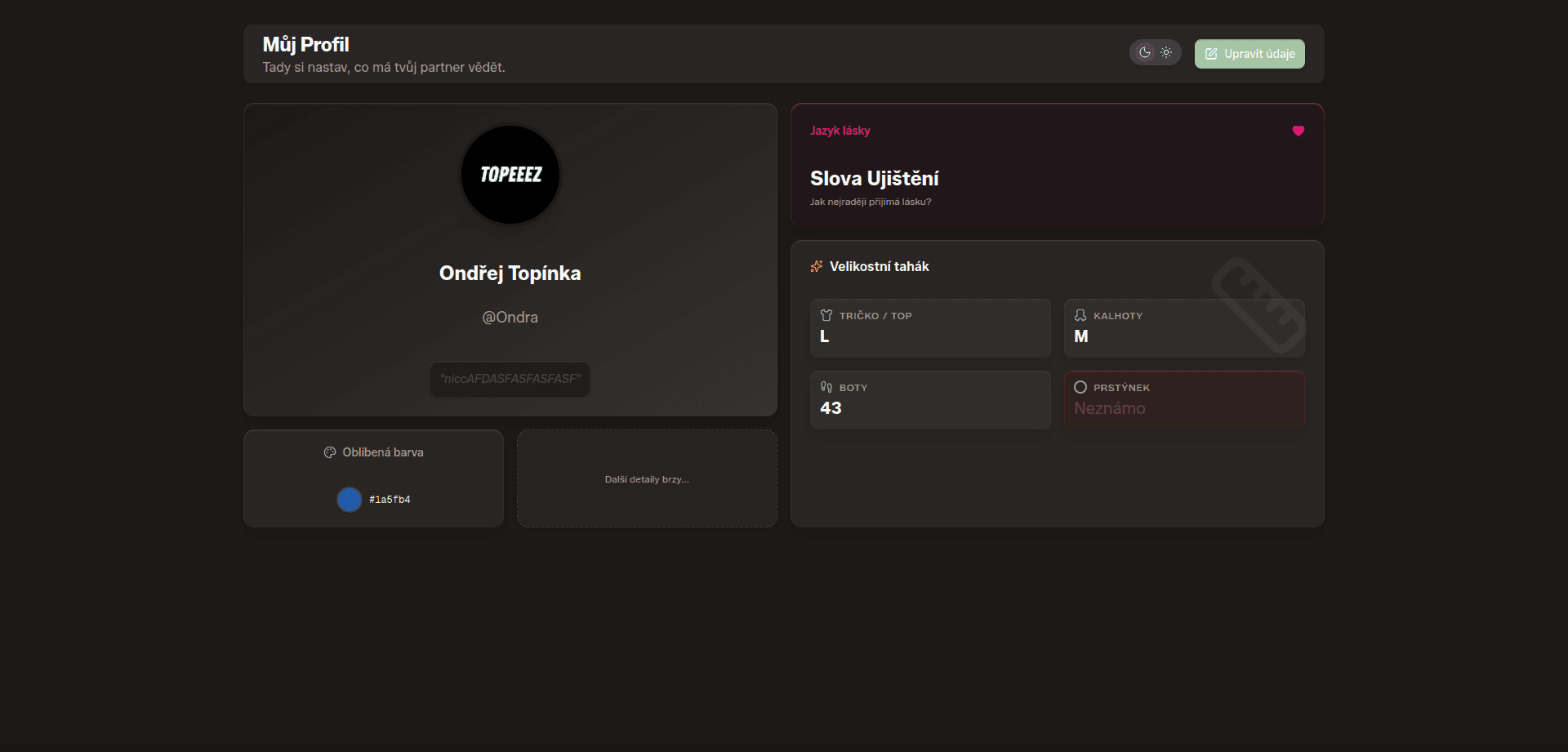Screen dimensions: 1568x752
Task: Open the Slova Ujištění heading
Action: click(874, 178)
